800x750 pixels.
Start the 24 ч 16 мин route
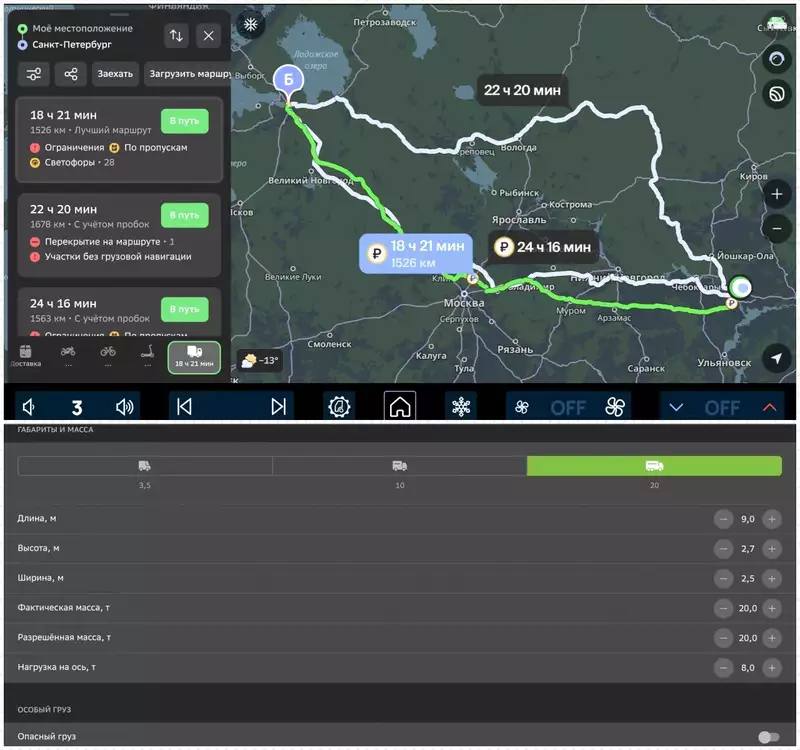185,309
